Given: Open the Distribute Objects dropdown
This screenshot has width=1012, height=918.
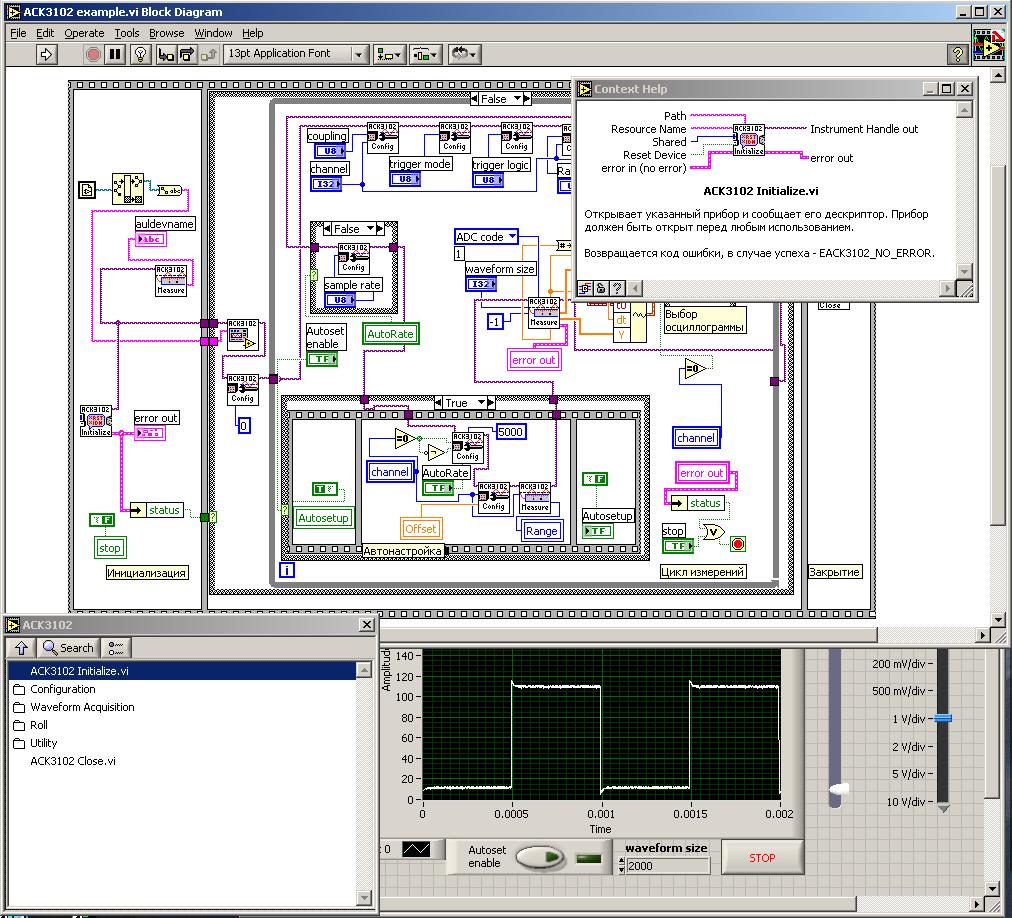Looking at the screenshot, I should tap(425, 54).
